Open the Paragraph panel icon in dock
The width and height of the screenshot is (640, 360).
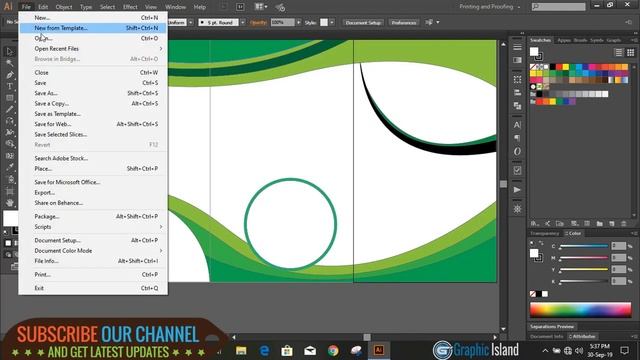click(517, 138)
